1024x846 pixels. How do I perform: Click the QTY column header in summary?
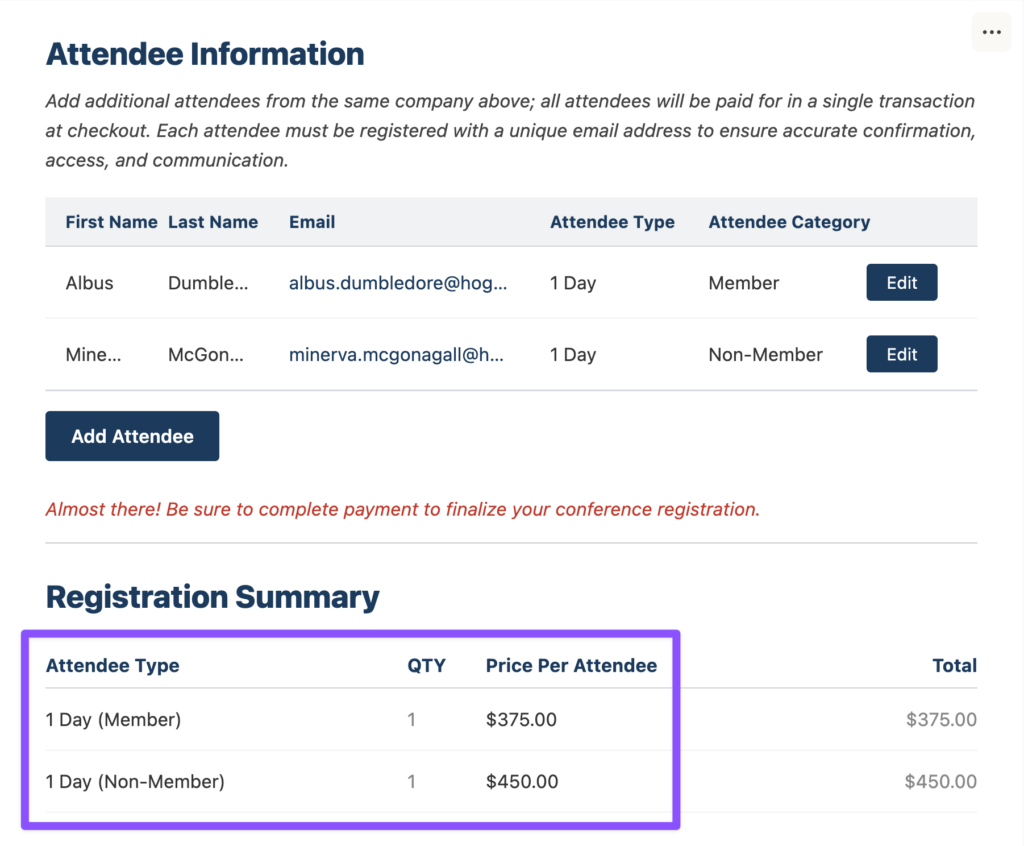click(x=427, y=665)
